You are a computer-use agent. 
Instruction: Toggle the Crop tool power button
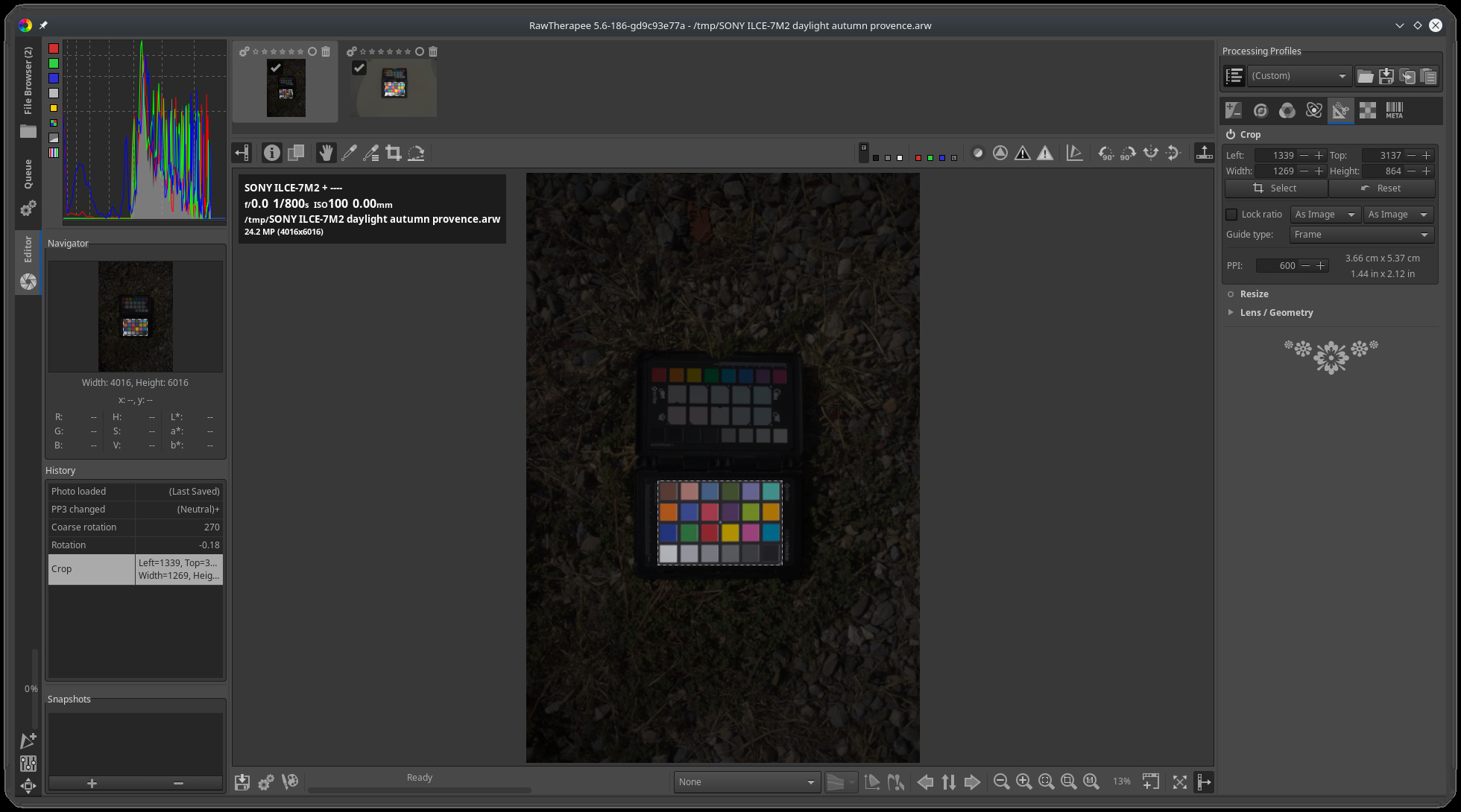point(1231,135)
